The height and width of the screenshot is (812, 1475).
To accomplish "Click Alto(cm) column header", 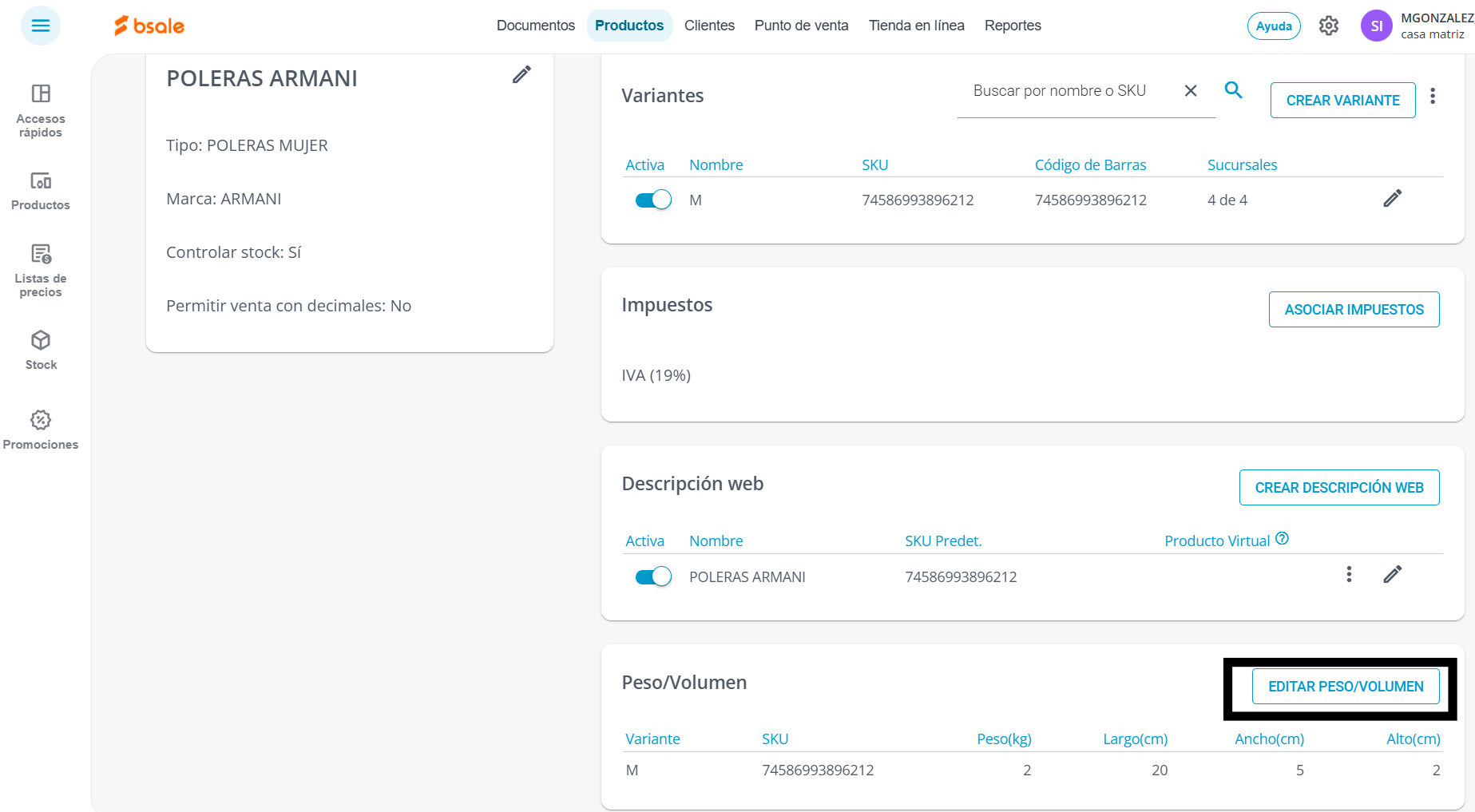I will tap(1414, 739).
